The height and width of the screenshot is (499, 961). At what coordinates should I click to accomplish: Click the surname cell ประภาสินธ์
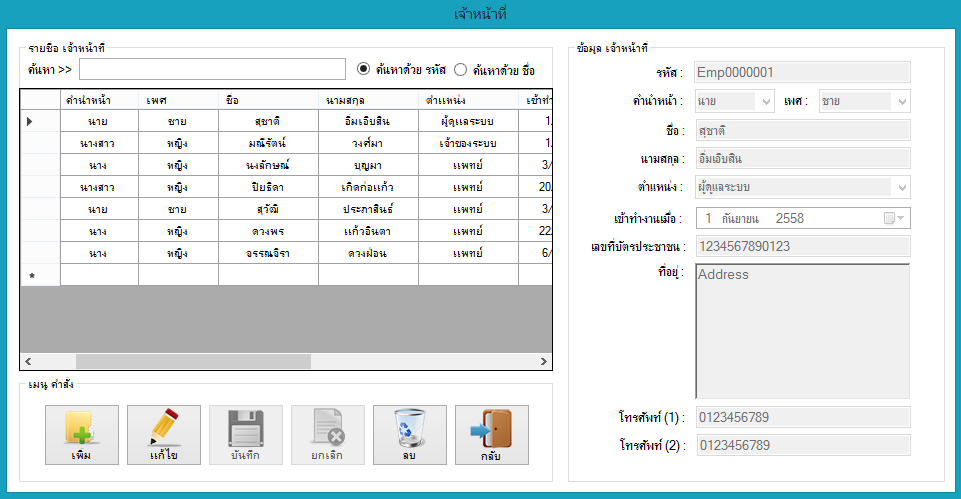(368, 210)
